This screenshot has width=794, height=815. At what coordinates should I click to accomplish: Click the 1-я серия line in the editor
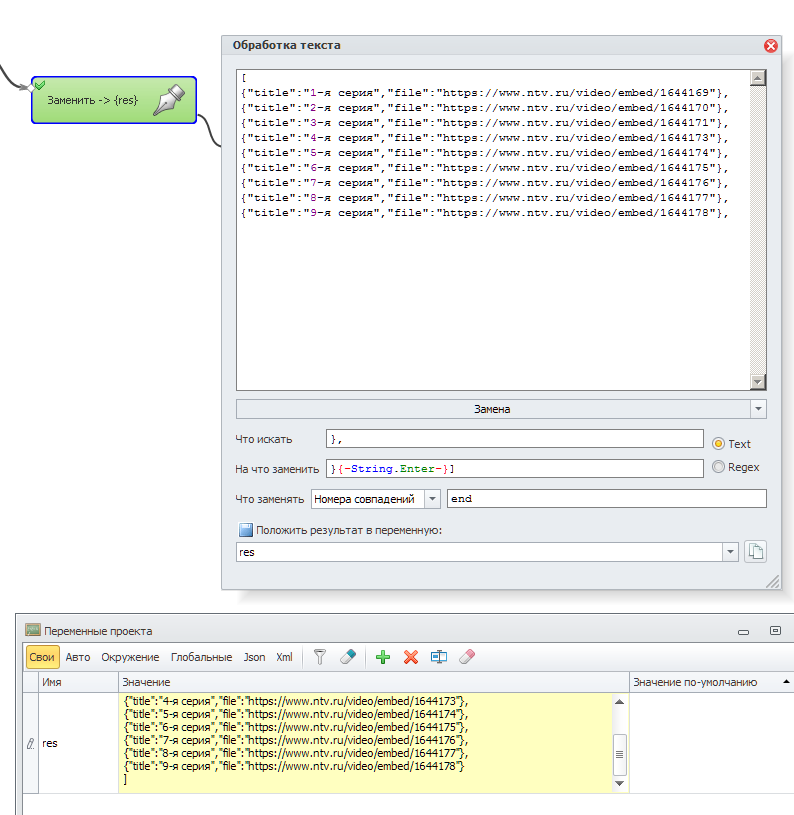pos(485,93)
